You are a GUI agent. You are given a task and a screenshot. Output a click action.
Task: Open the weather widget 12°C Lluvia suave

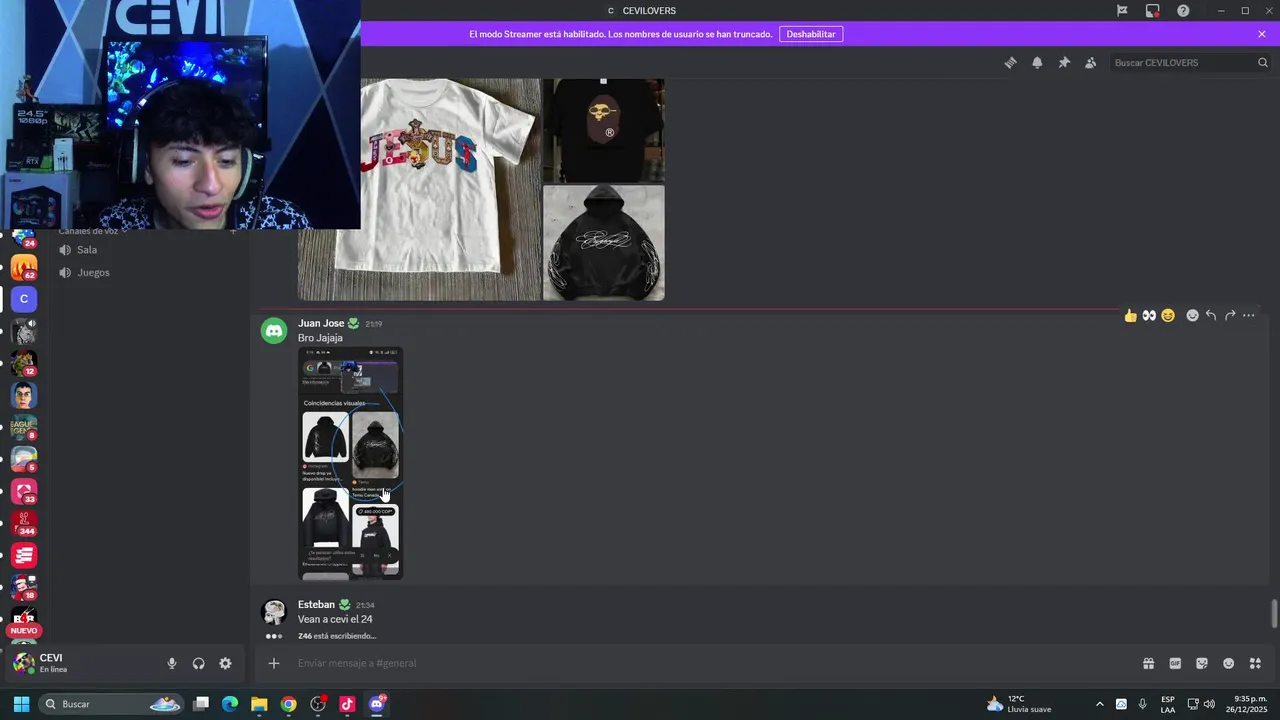1019,704
